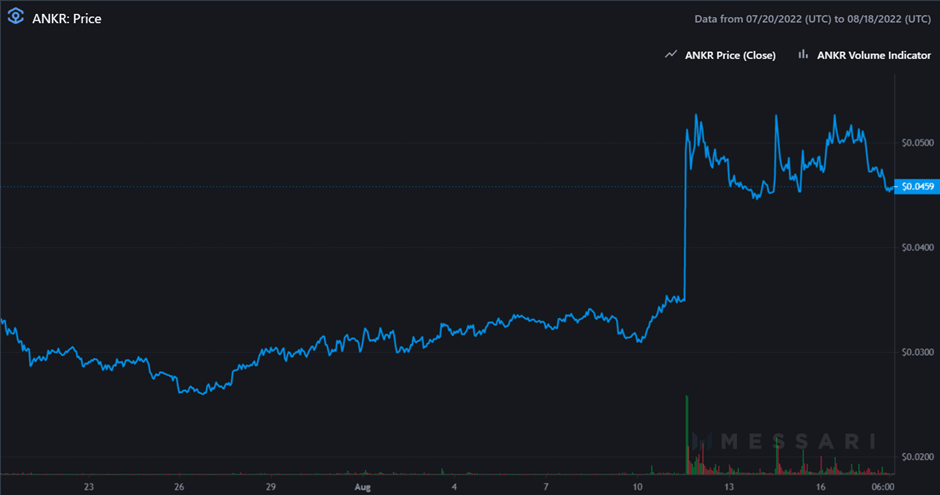Click the $0.0500 price axis label

point(917,143)
